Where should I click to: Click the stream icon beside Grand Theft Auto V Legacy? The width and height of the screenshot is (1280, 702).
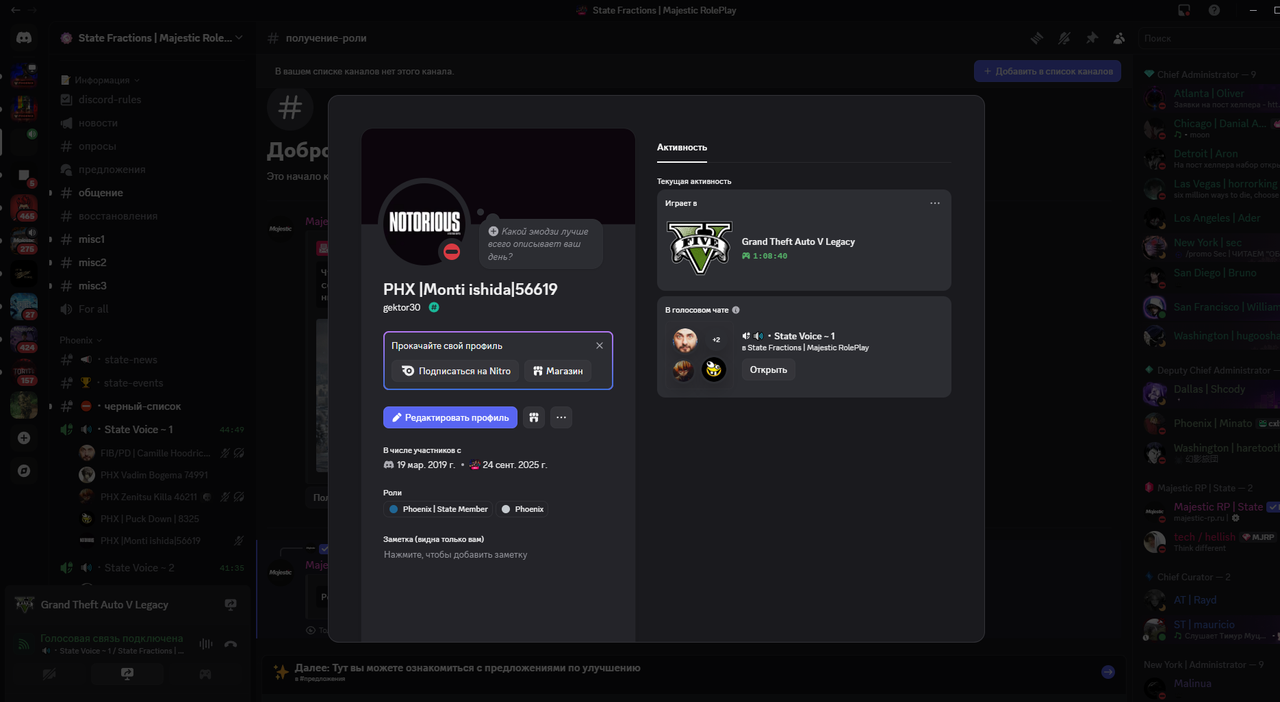pyautogui.click(x=231, y=605)
